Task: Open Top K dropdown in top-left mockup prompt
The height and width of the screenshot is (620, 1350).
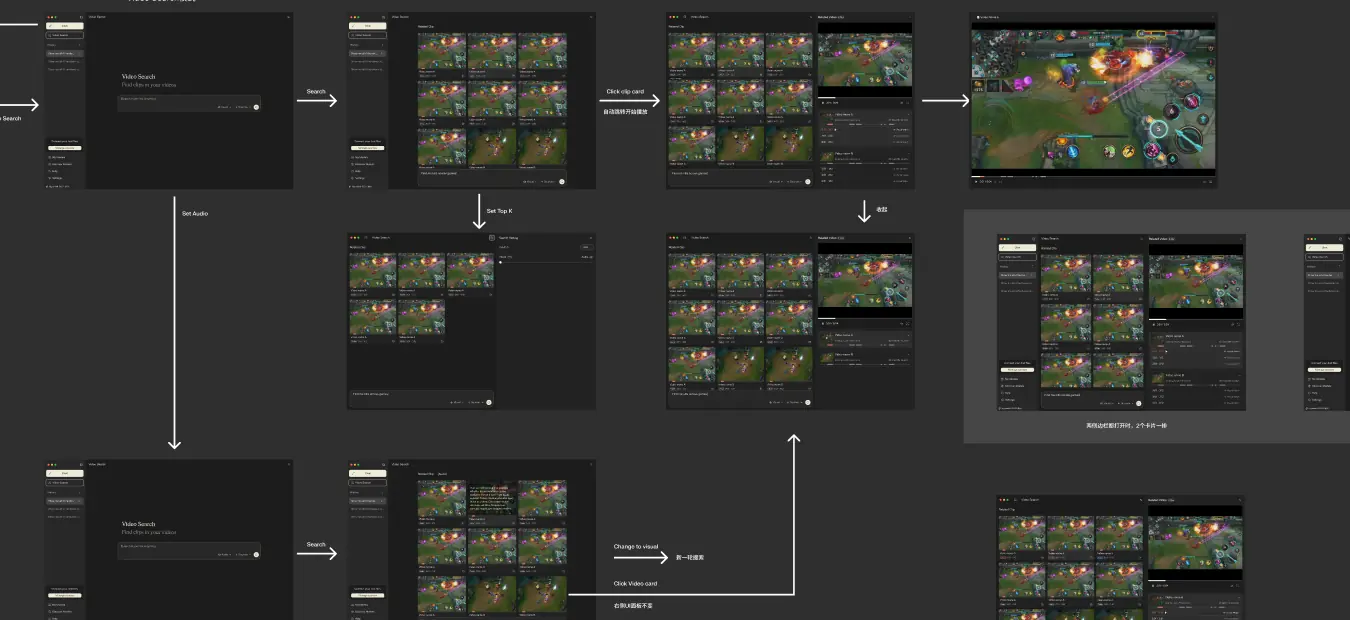Action: (243, 107)
